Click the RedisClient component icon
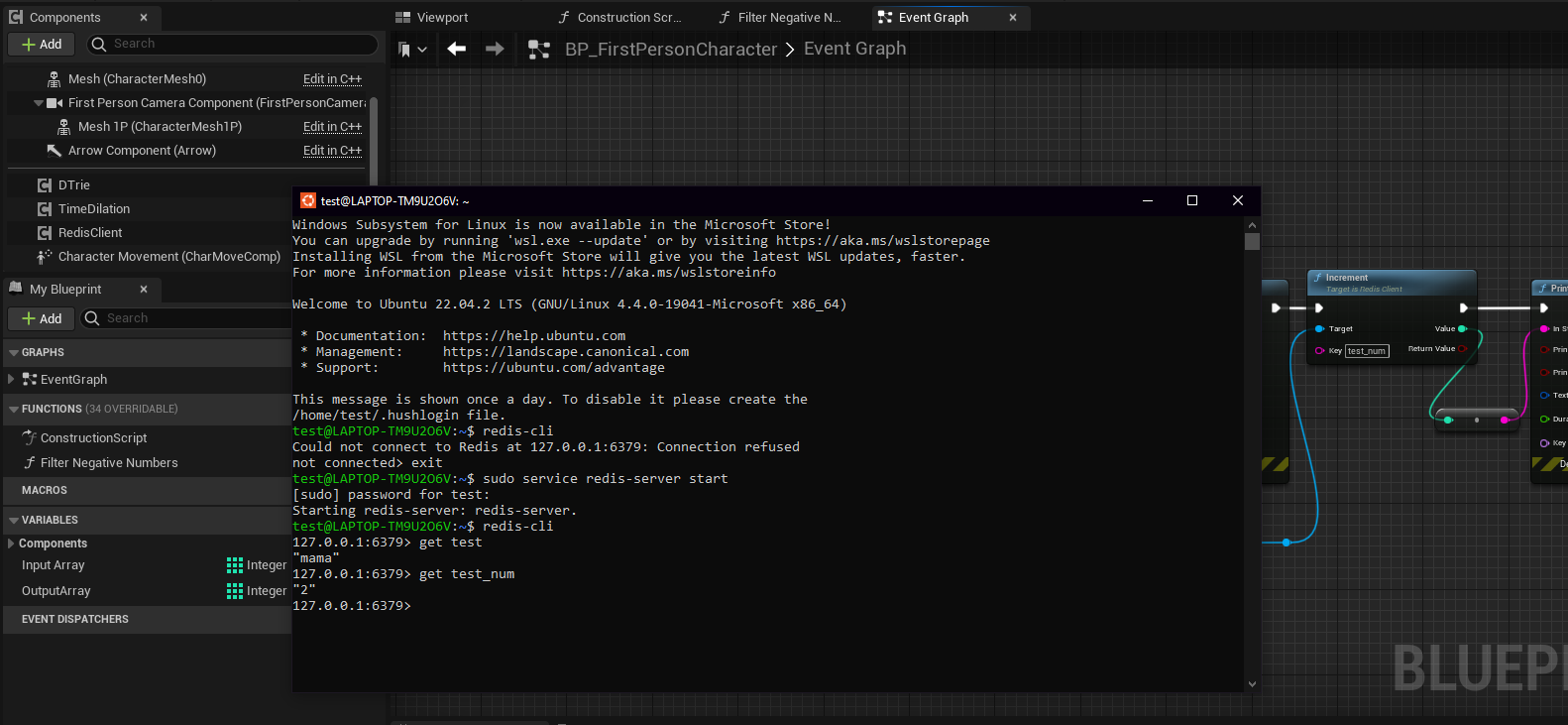 pyautogui.click(x=45, y=233)
